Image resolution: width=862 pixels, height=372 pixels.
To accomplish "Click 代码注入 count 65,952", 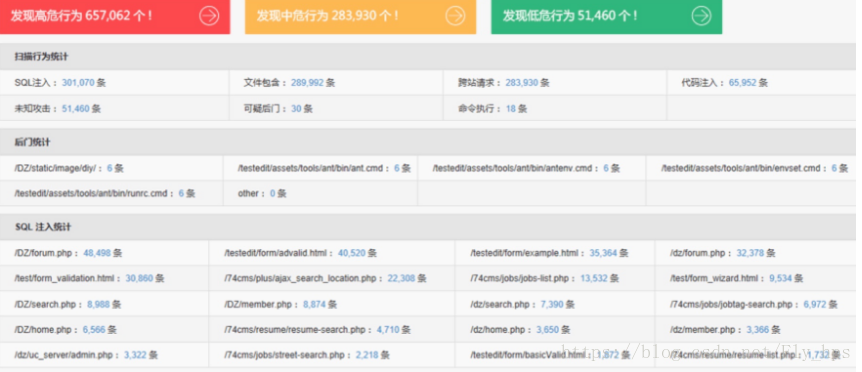I will pyautogui.click(x=742, y=83).
